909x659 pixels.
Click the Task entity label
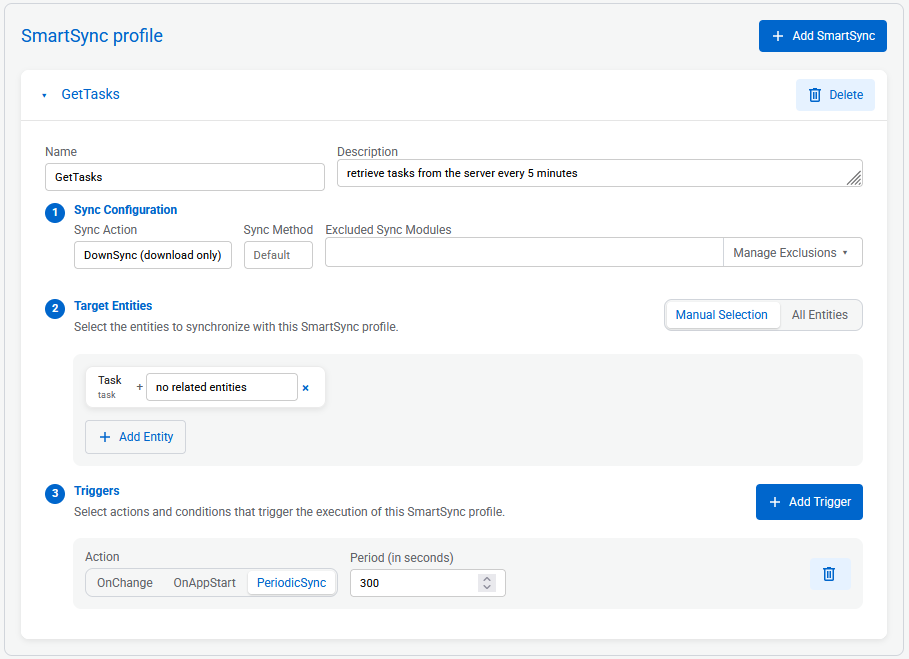pyautogui.click(x=110, y=380)
